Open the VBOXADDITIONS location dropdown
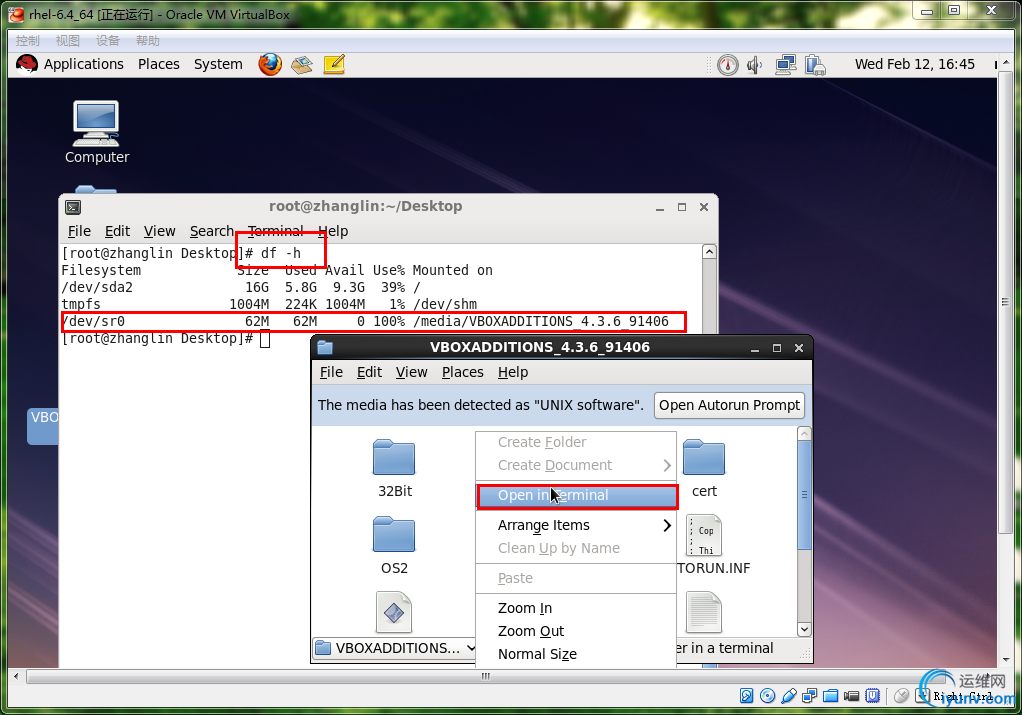1022x715 pixels. click(x=395, y=648)
